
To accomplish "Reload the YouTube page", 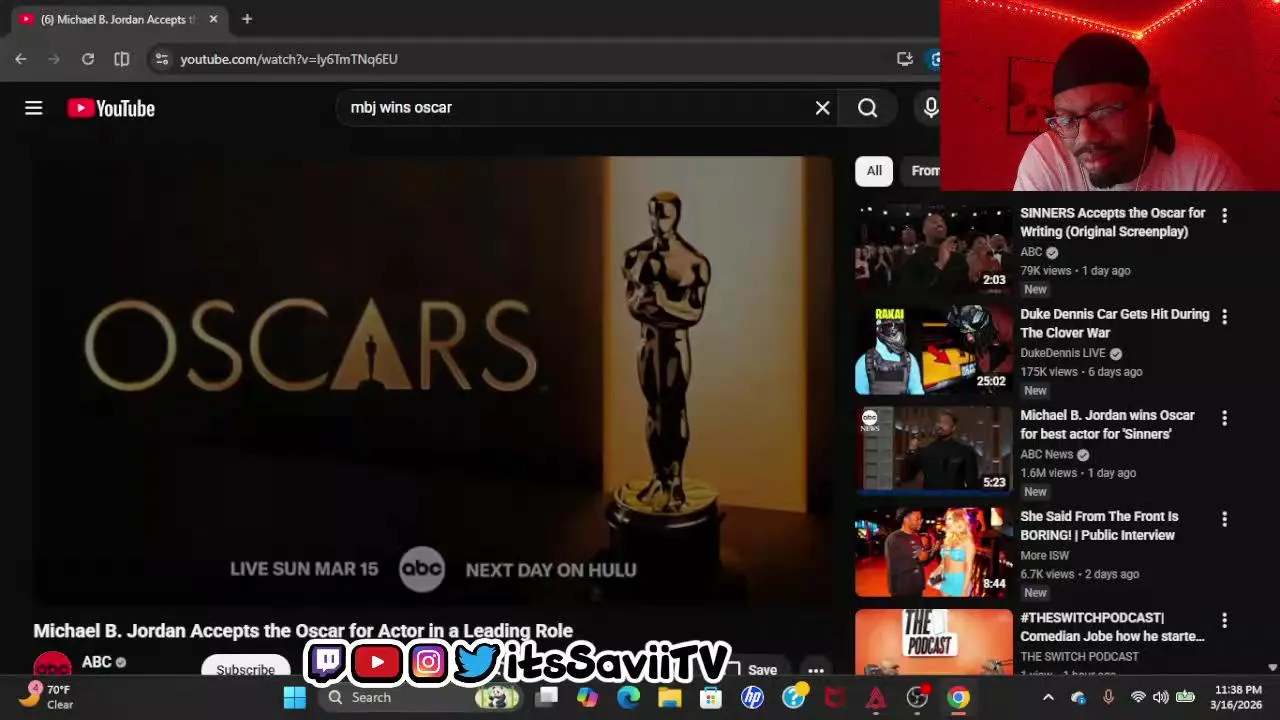I will pos(88,59).
